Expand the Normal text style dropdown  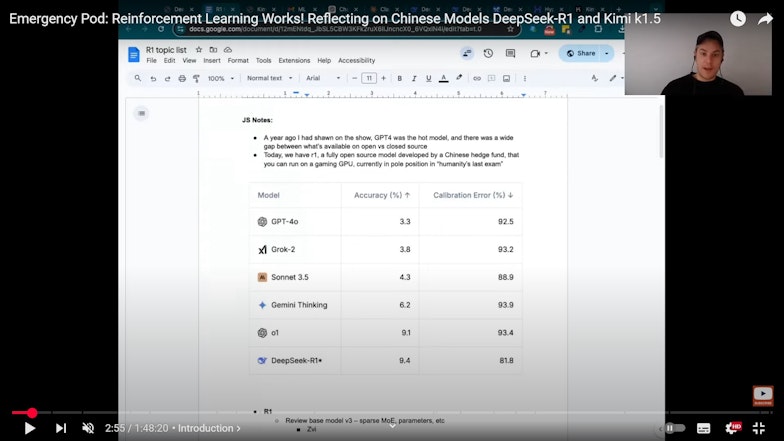pyautogui.click(x=267, y=78)
